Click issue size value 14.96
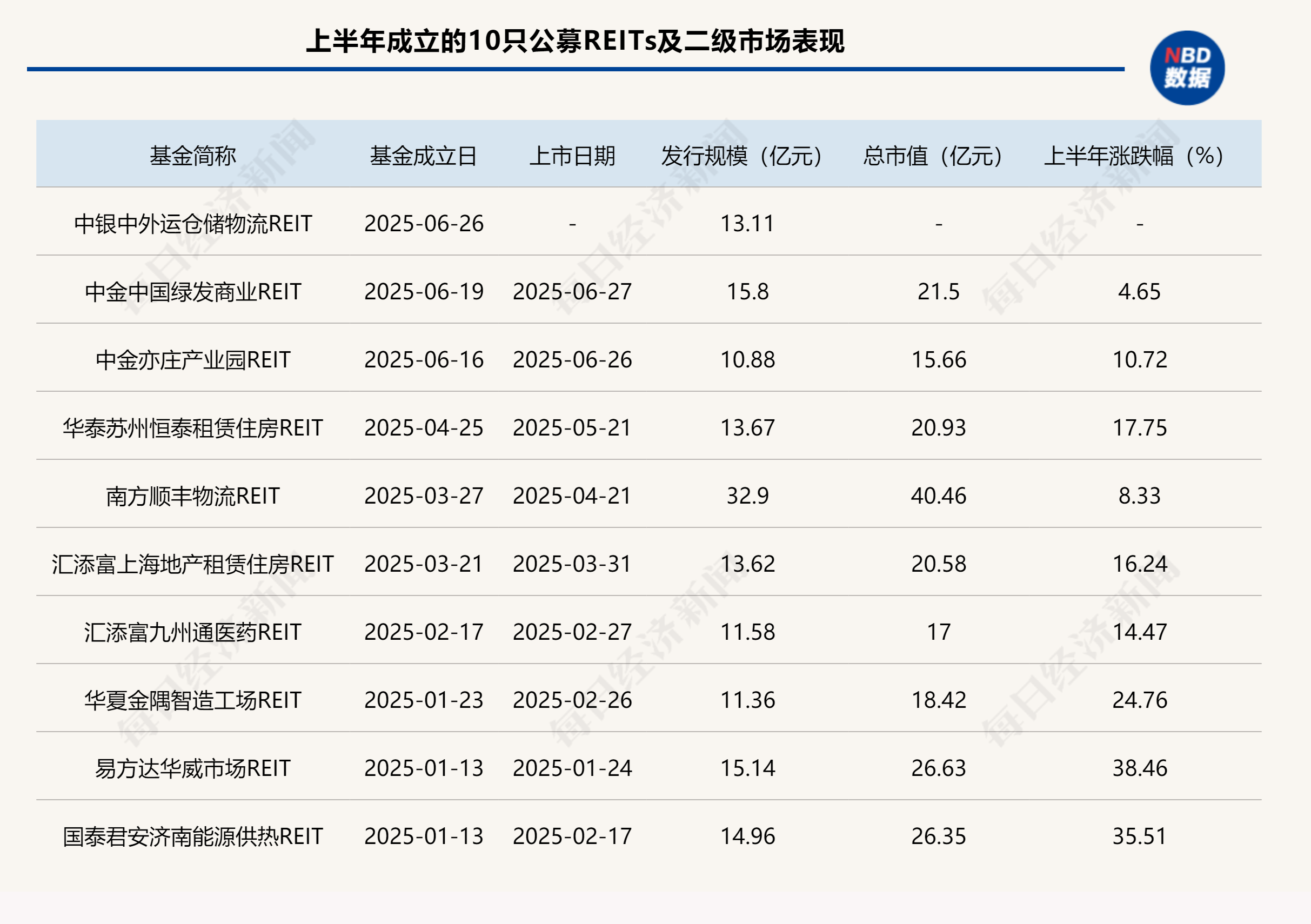This screenshot has height=924, width=1311. point(747,836)
